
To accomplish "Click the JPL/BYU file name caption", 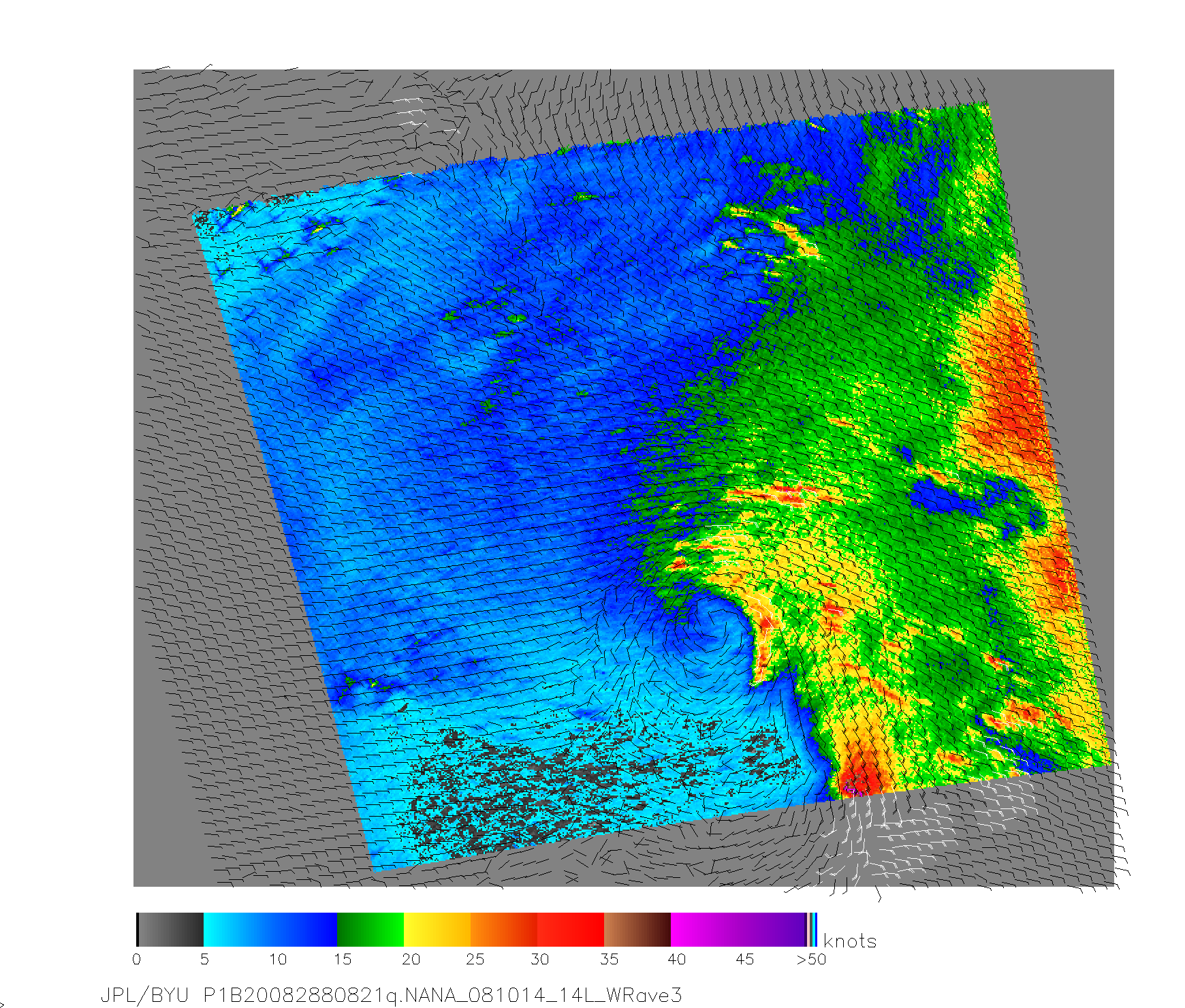I will [391, 995].
